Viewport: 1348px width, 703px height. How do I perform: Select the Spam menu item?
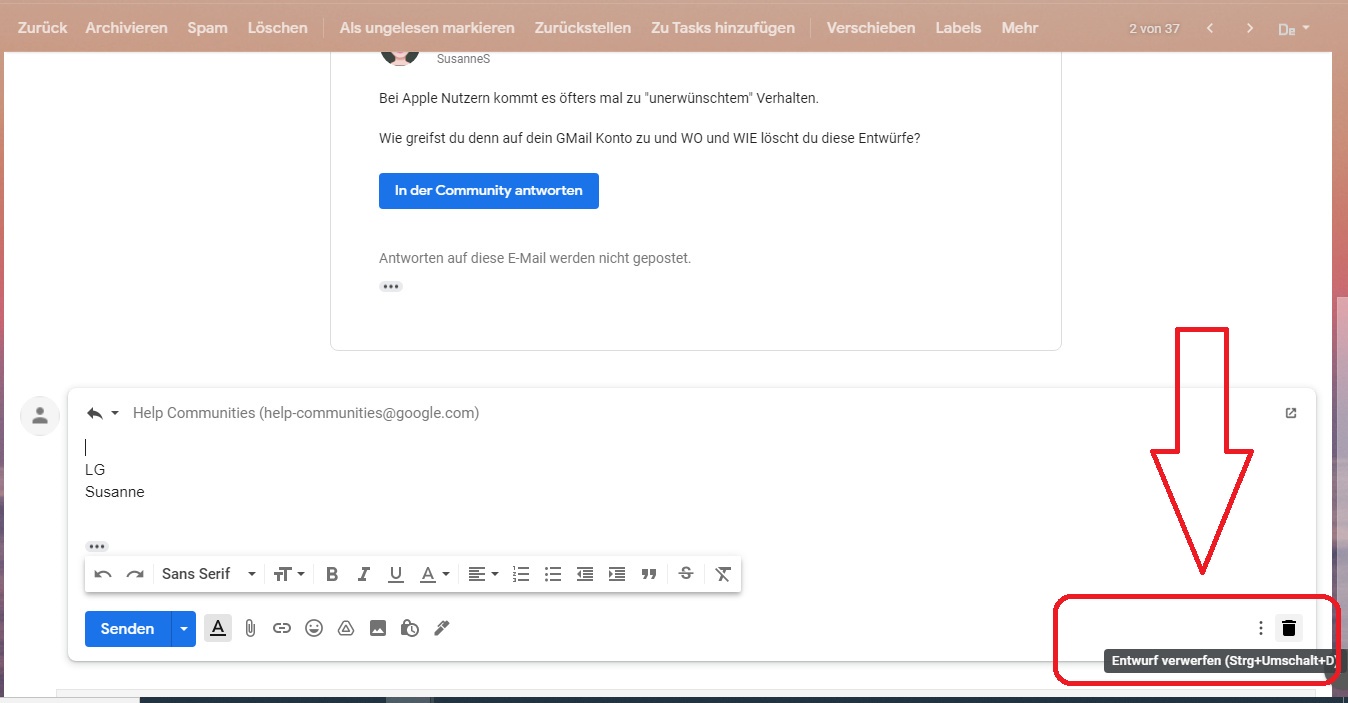pos(207,27)
